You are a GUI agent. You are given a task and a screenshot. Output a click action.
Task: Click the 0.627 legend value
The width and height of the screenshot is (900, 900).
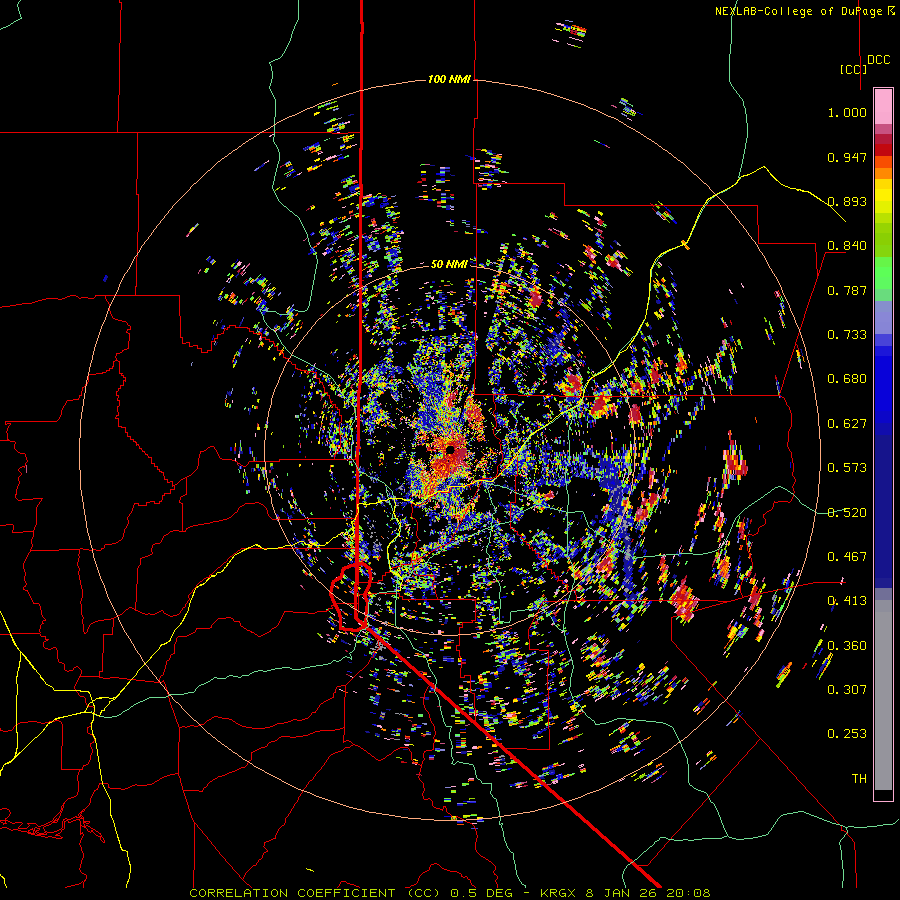pos(847,424)
